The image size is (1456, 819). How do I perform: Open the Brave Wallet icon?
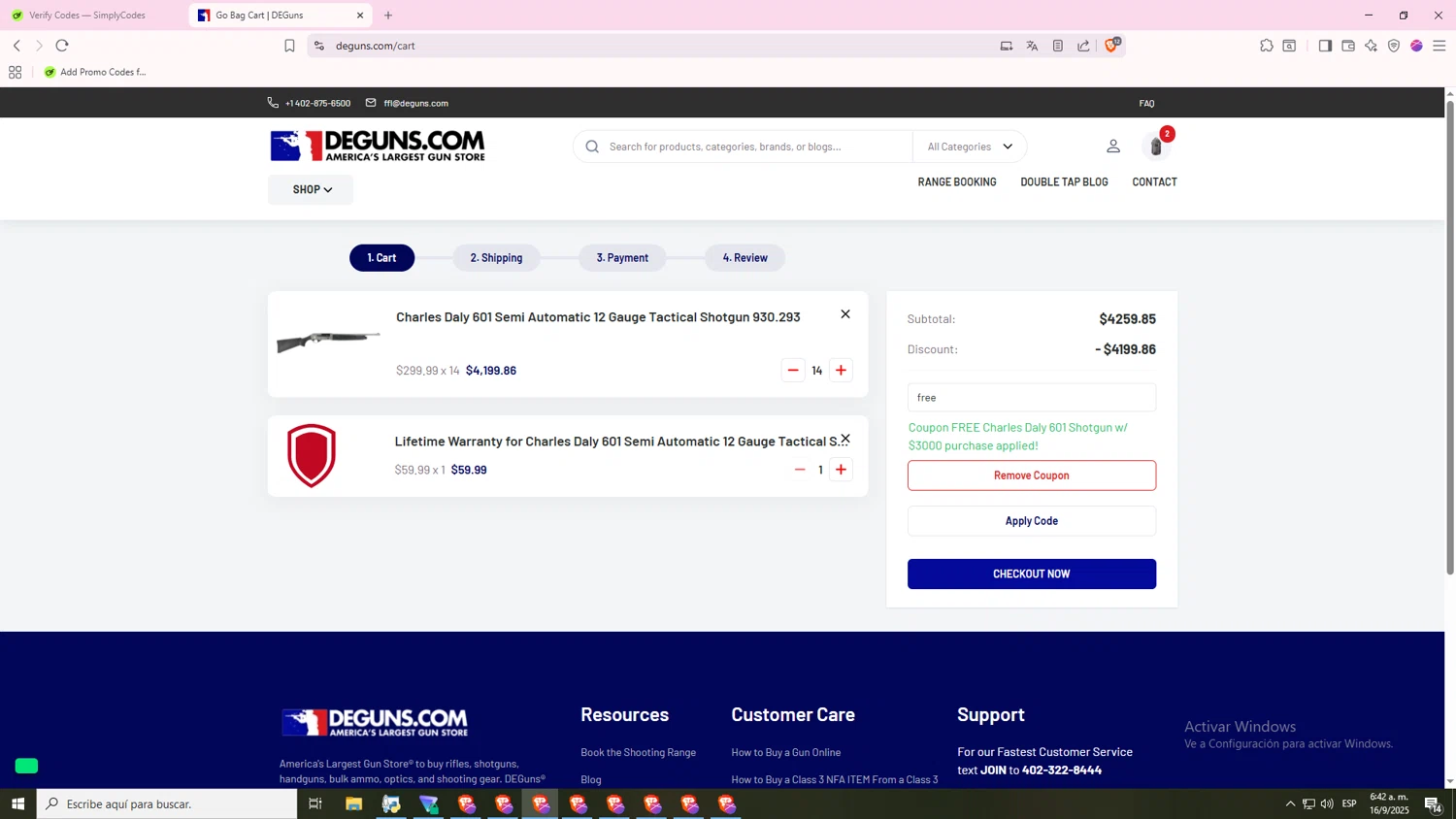[1348, 46]
